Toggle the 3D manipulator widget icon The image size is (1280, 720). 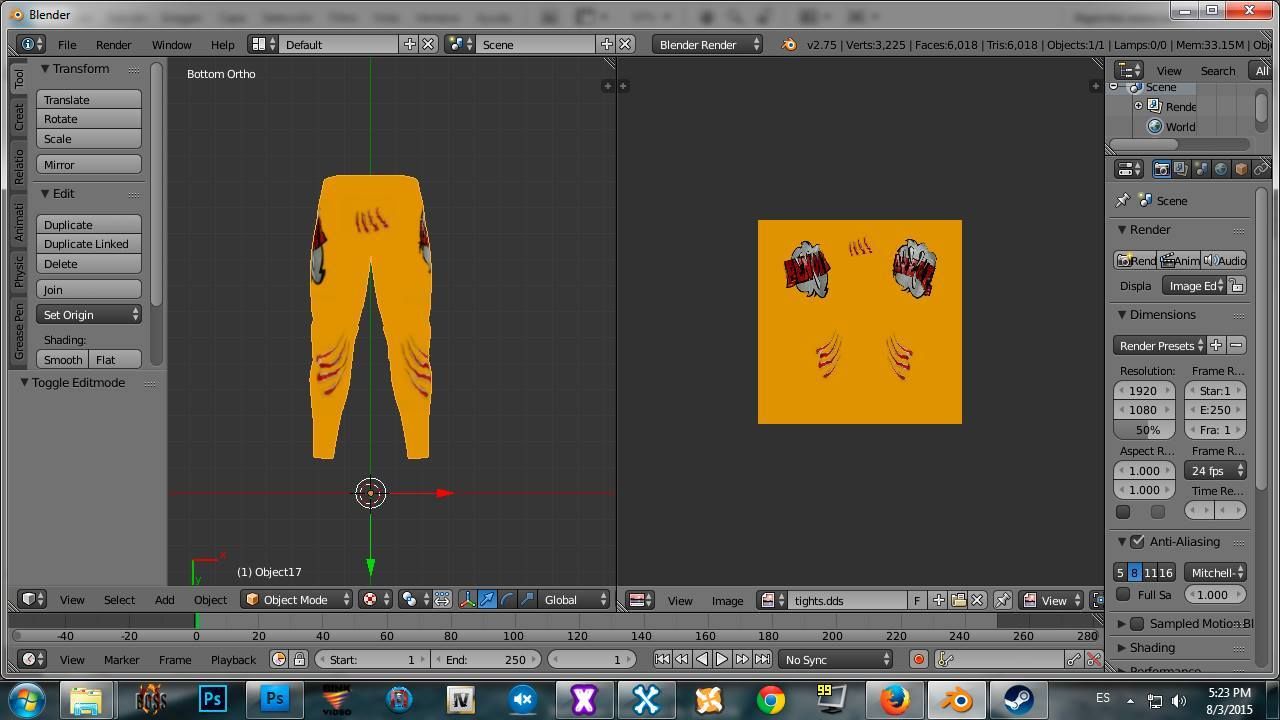pos(467,599)
